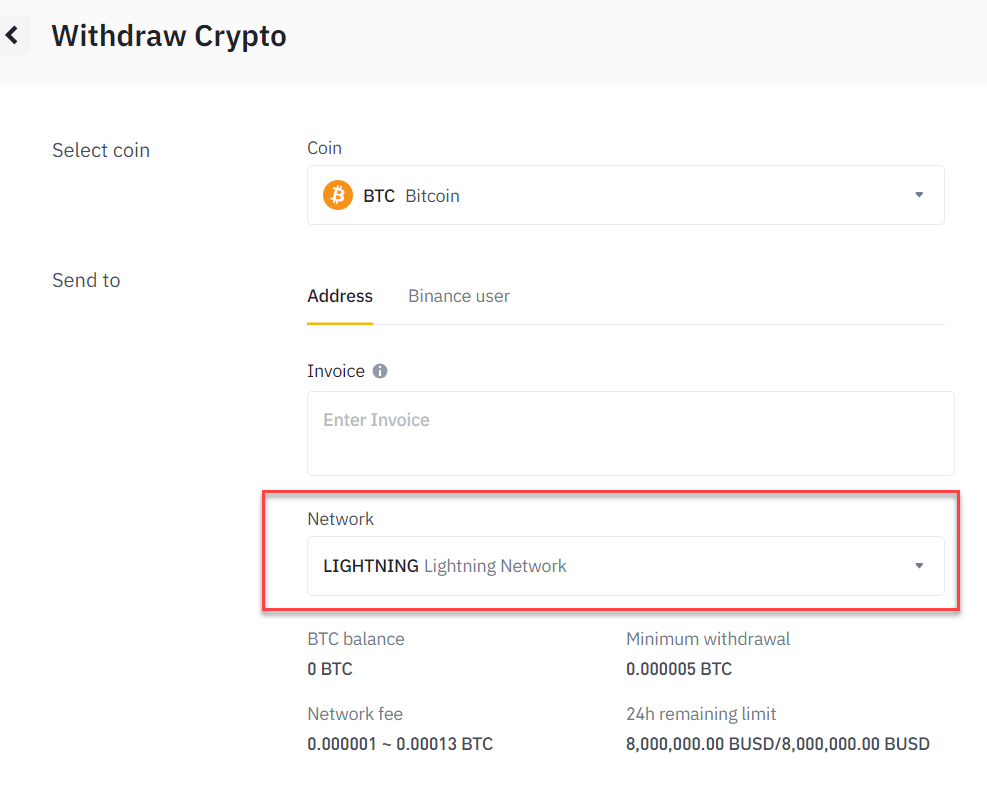
Task: Click the BTC balance label
Action: [356, 639]
